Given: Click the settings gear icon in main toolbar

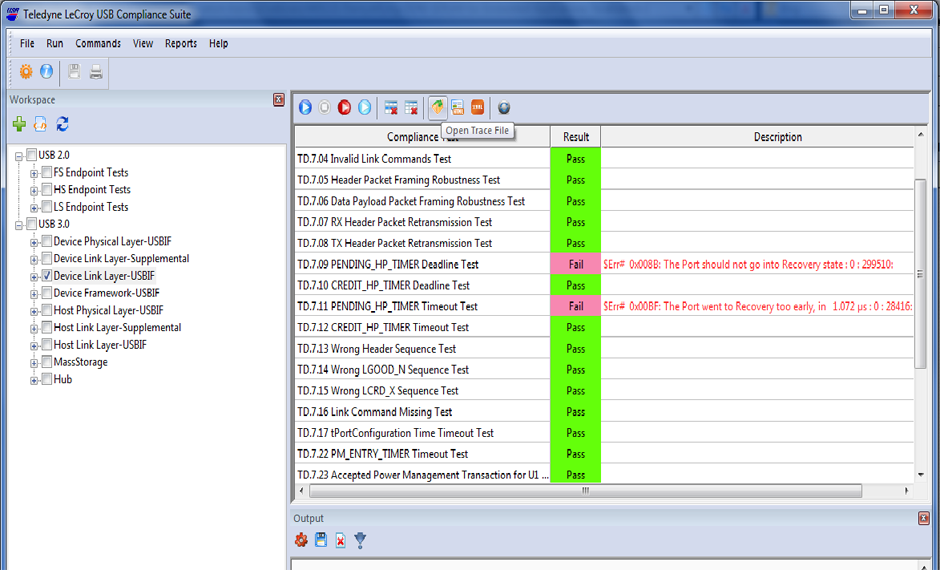Looking at the screenshot, I should (26, 72).
